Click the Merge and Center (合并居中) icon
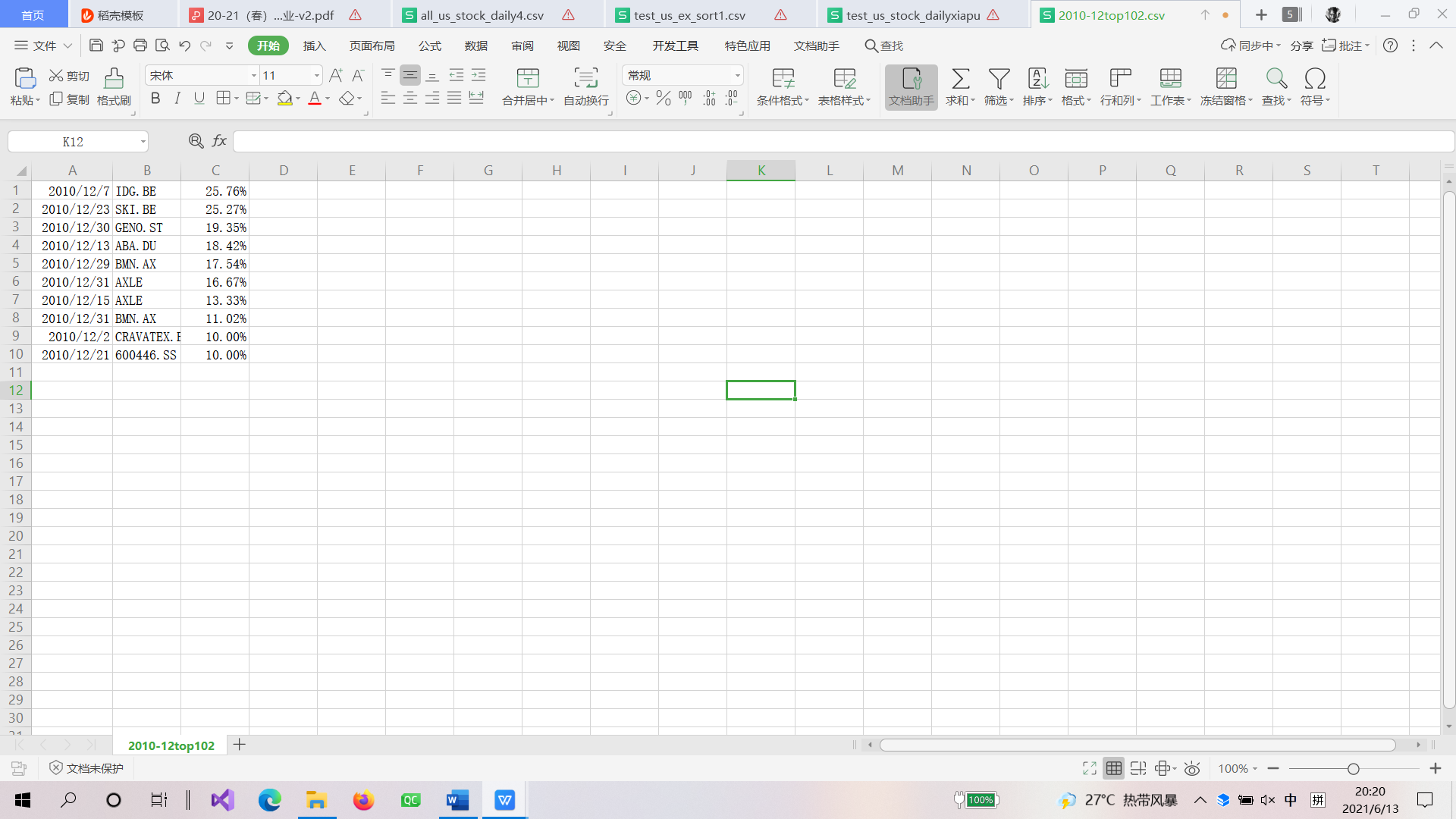Screen dimensions: 1456x819 tap(528, 78)
